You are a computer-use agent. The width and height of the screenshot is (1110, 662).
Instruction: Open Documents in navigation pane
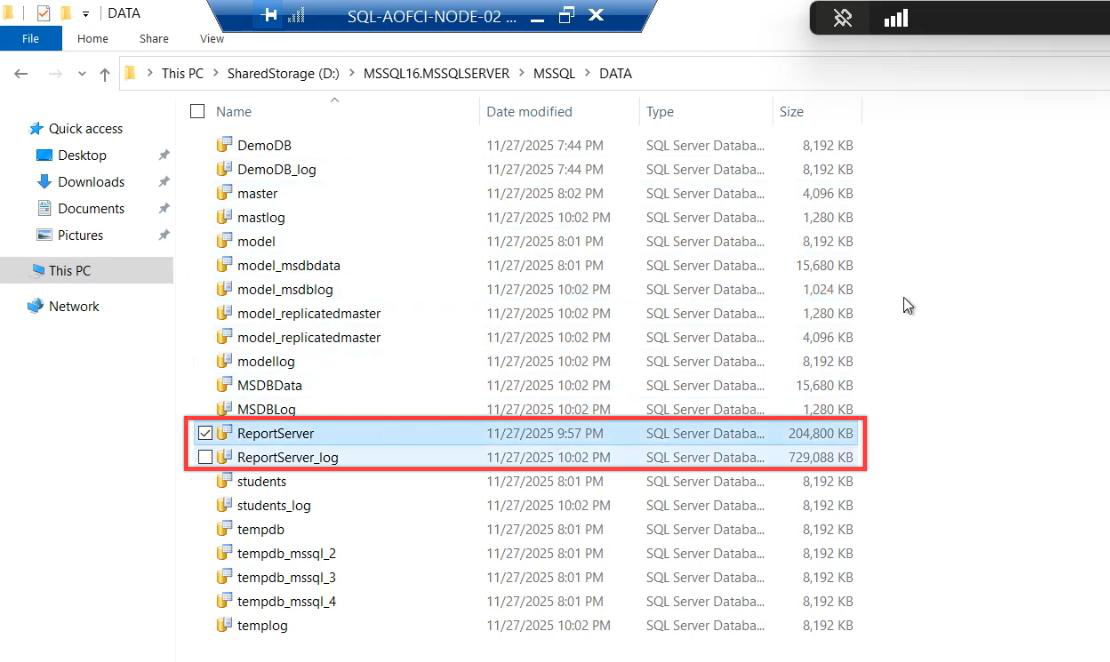coord(91,208)
